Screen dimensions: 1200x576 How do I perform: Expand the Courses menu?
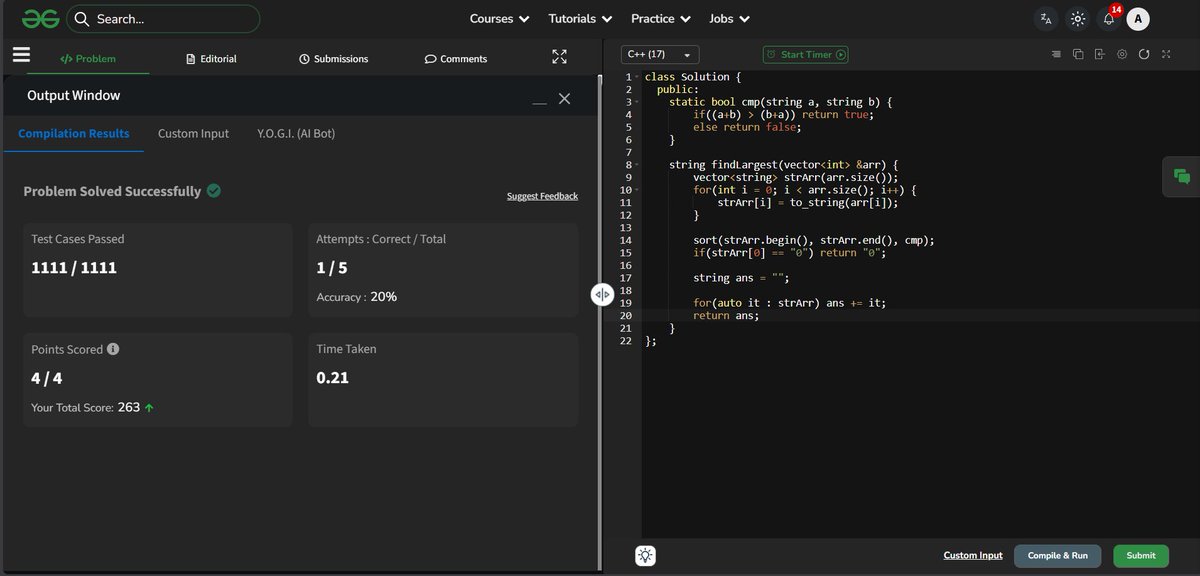pyautogui.click(x=500, y=19)
